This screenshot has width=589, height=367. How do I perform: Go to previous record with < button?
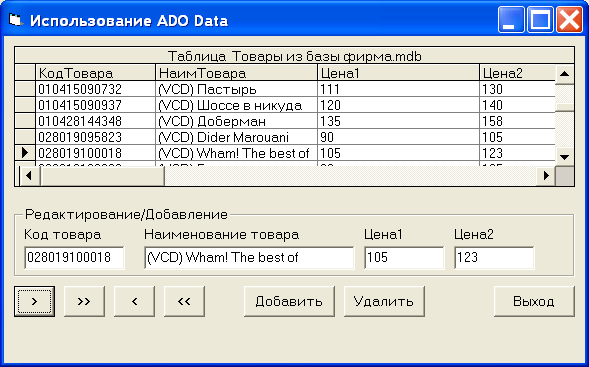134,301
